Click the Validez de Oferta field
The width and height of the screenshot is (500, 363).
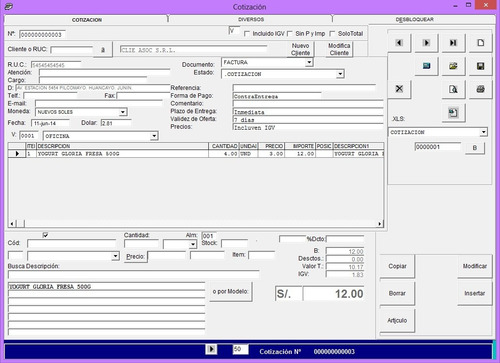point(308,119)
